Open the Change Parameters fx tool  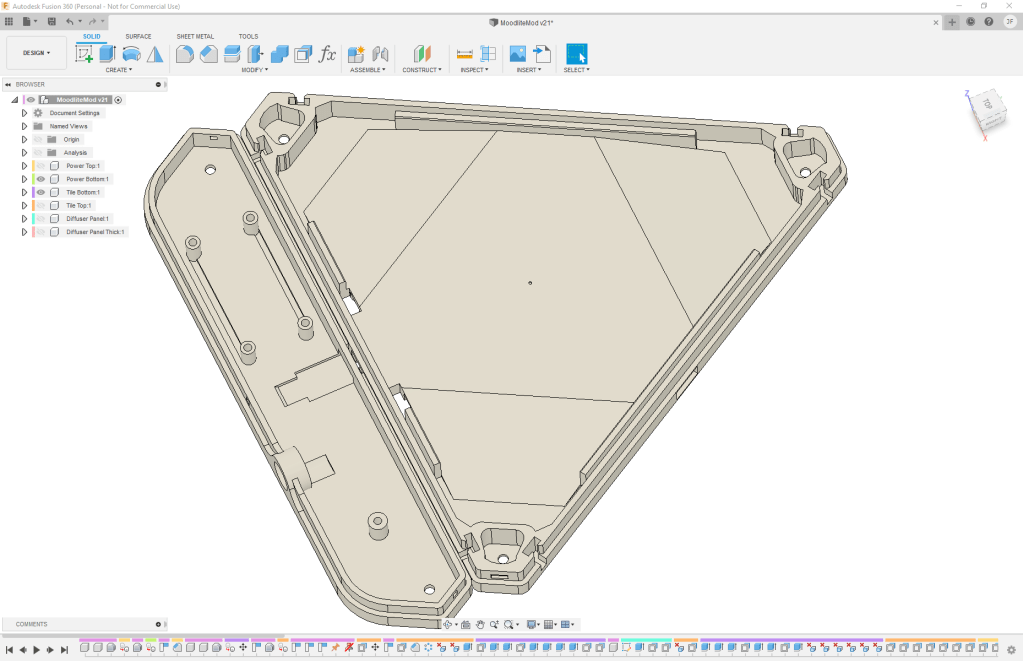point(327,54)
